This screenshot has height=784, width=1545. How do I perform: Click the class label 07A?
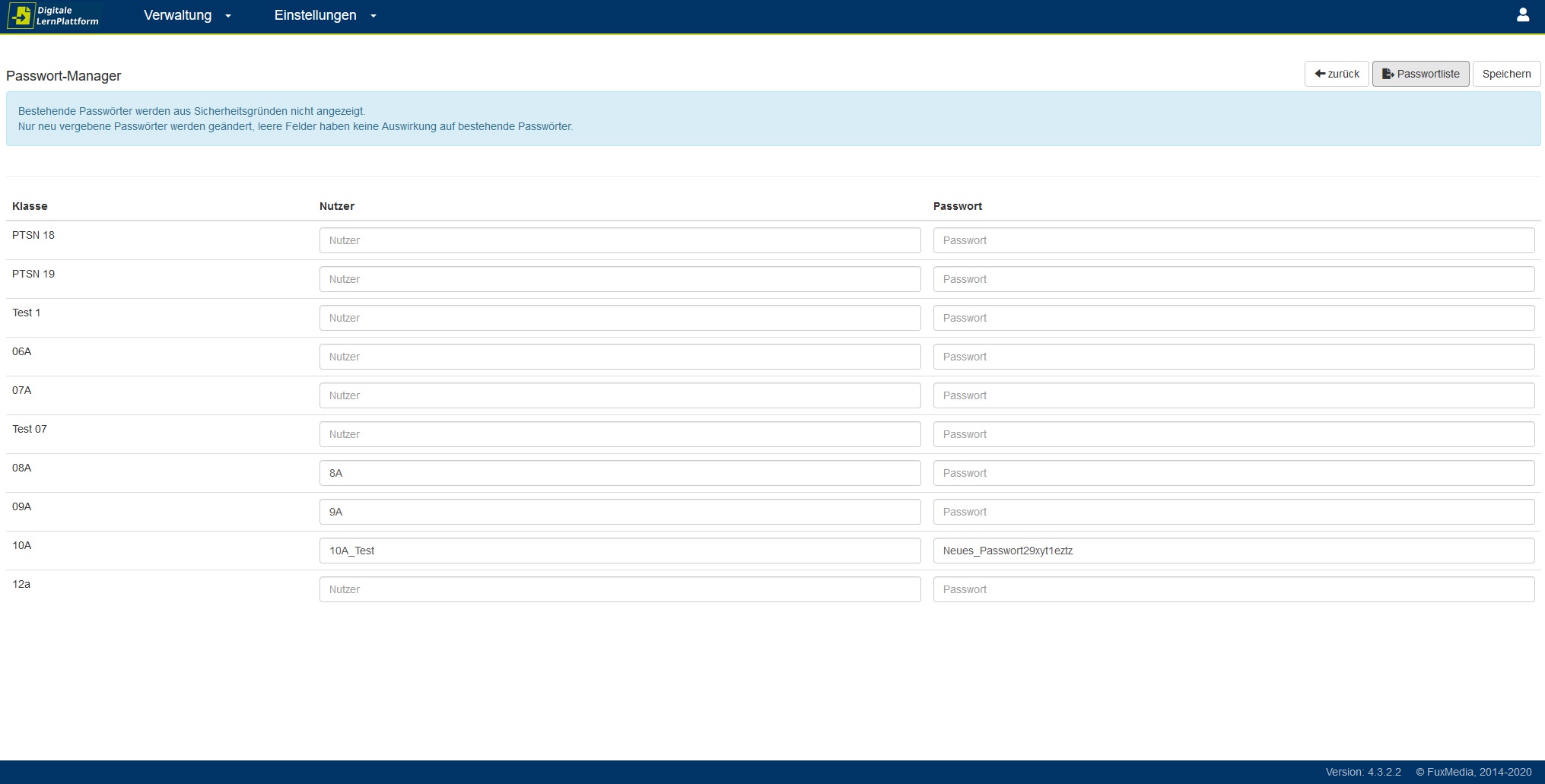coord(22,390)
